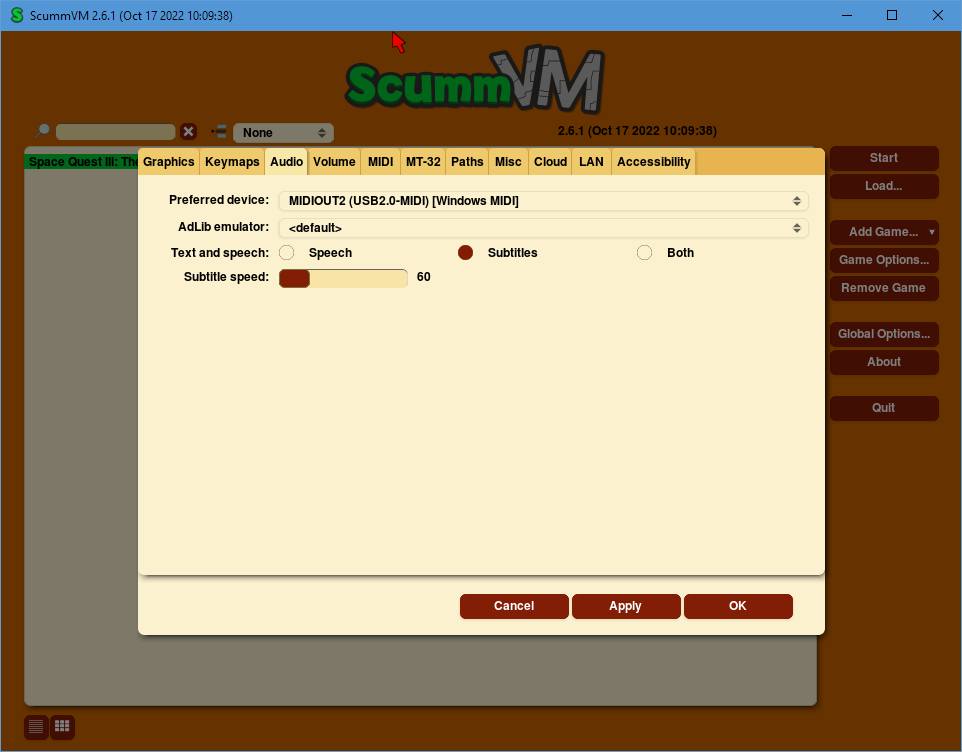The height and width of the screenshot is (752, 962).
Task: Open the MT-32 tab
Action: [x=423, y=162]
